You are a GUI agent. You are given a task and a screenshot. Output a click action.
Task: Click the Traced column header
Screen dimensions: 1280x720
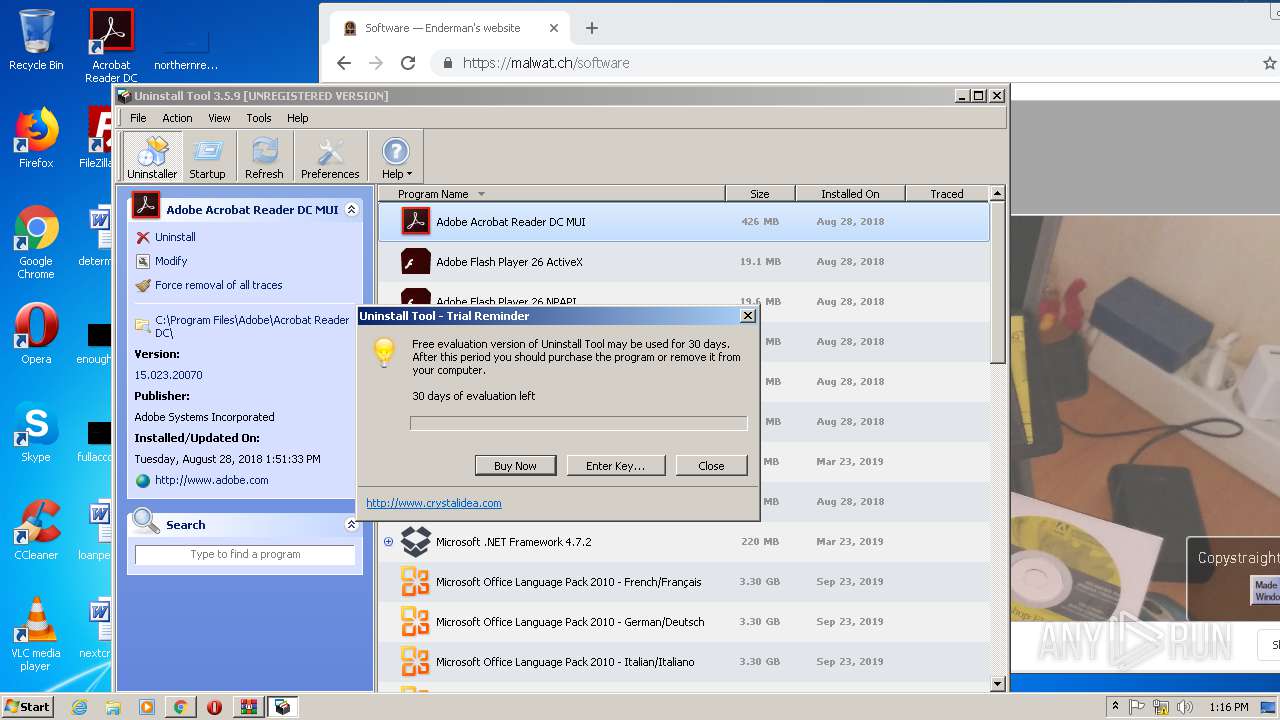[x=947, y=194]
